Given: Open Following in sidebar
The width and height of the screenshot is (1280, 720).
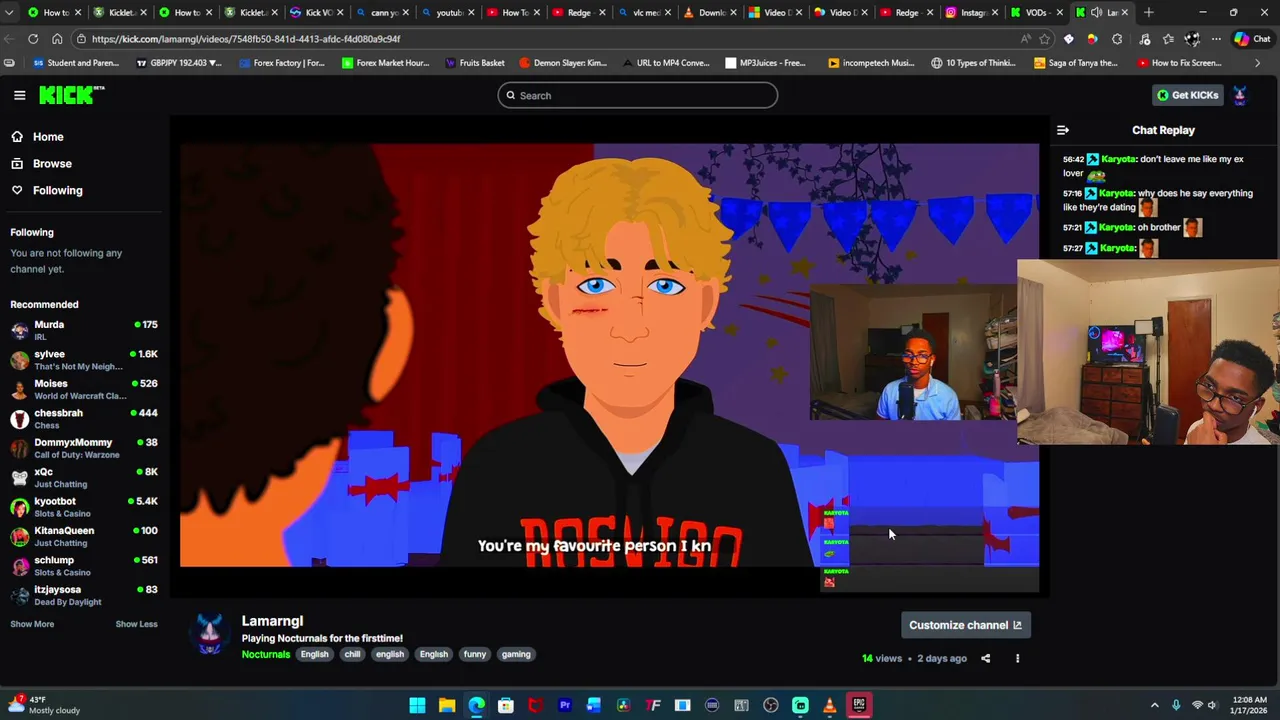Looking at the screenshot, I should (57, 190).
